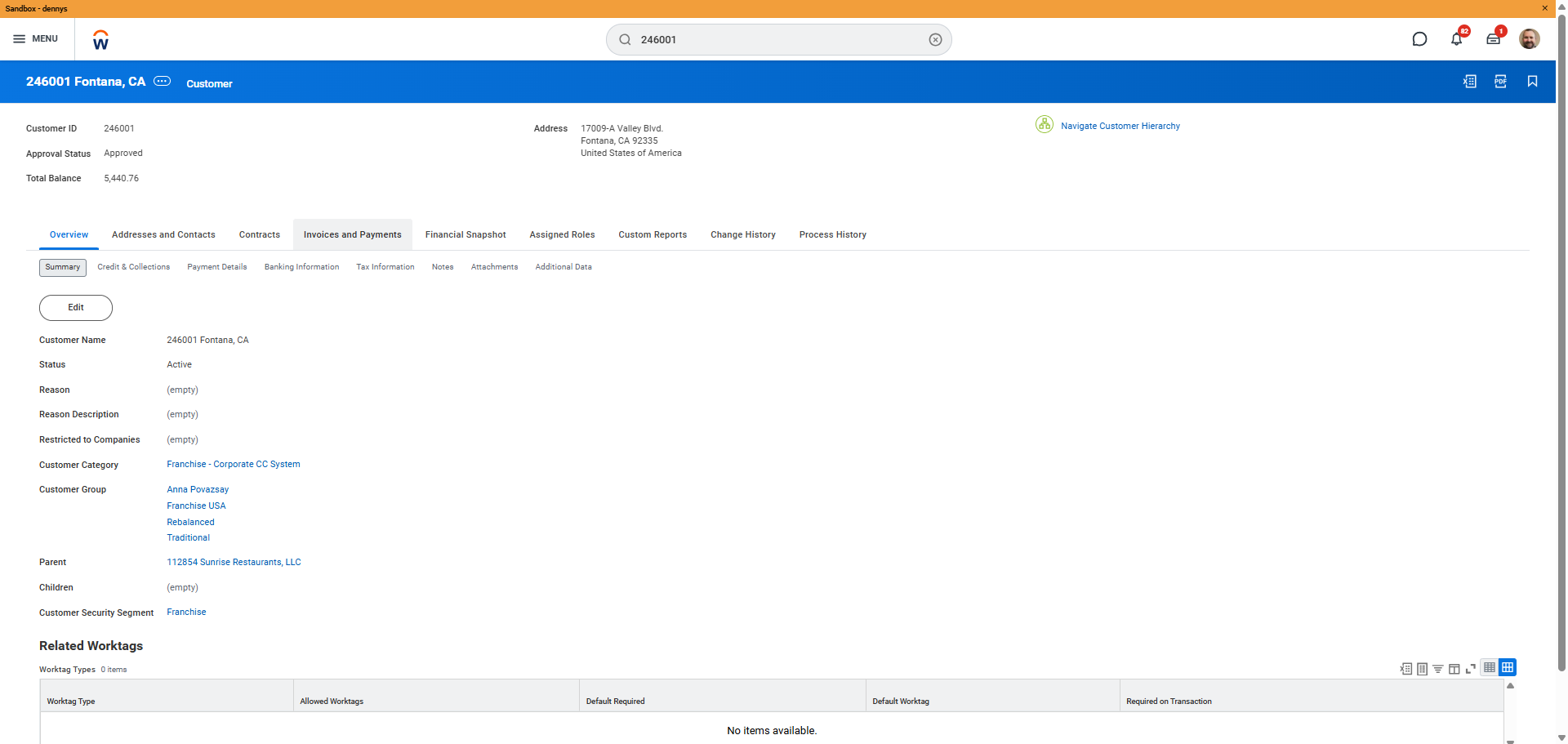This screenshot has height=744, width=1568.
Task: Switch Worktag table to compact grid view
Action: tap(1490, 668)
